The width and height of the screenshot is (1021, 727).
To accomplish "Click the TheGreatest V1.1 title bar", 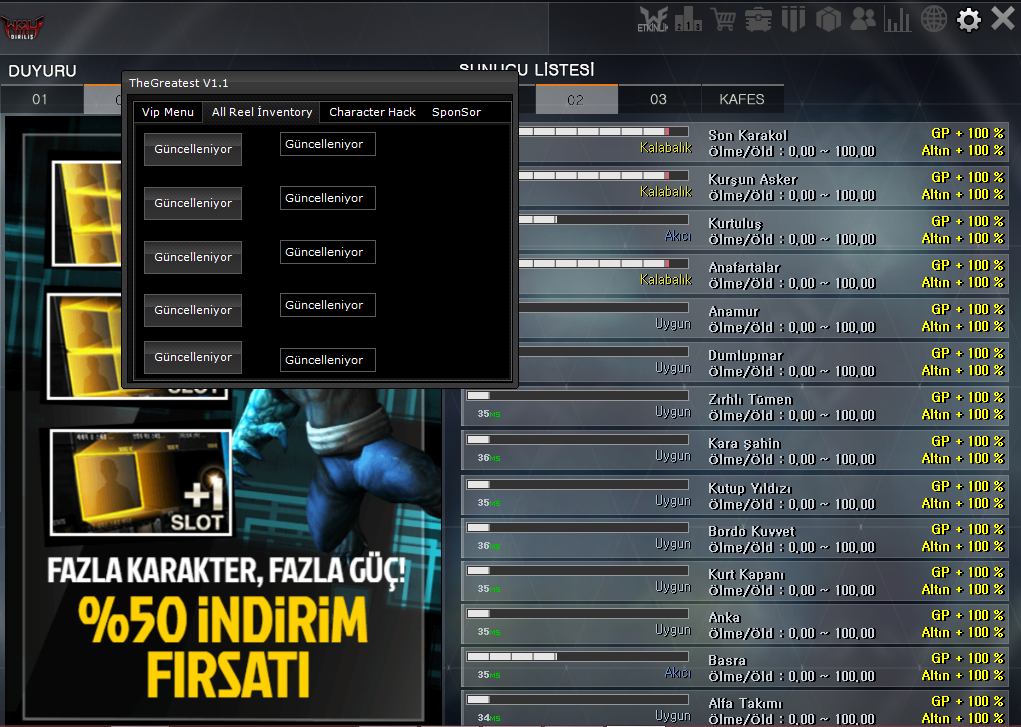I will pos(320,83).
